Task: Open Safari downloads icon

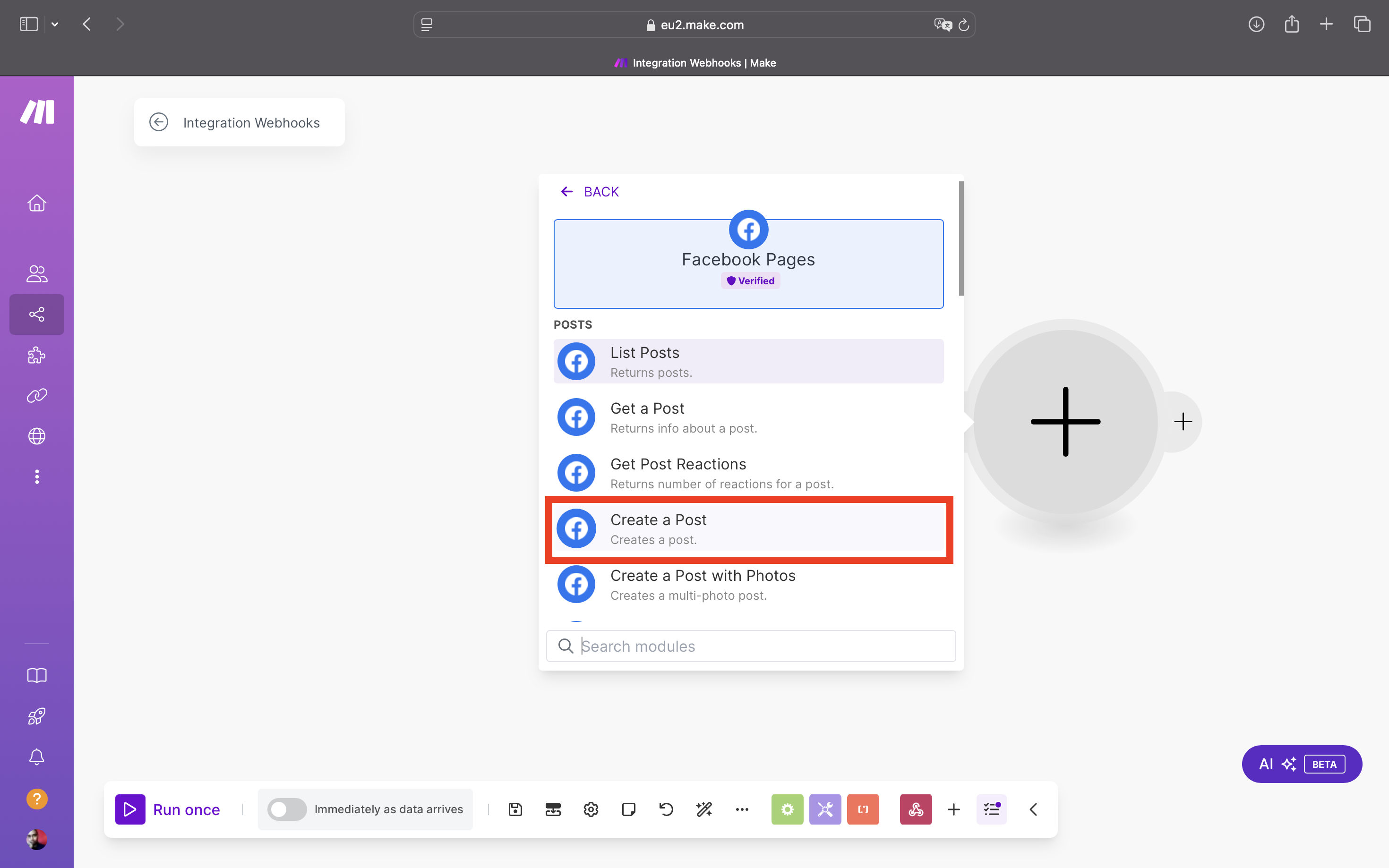Action: (1256, 24)
